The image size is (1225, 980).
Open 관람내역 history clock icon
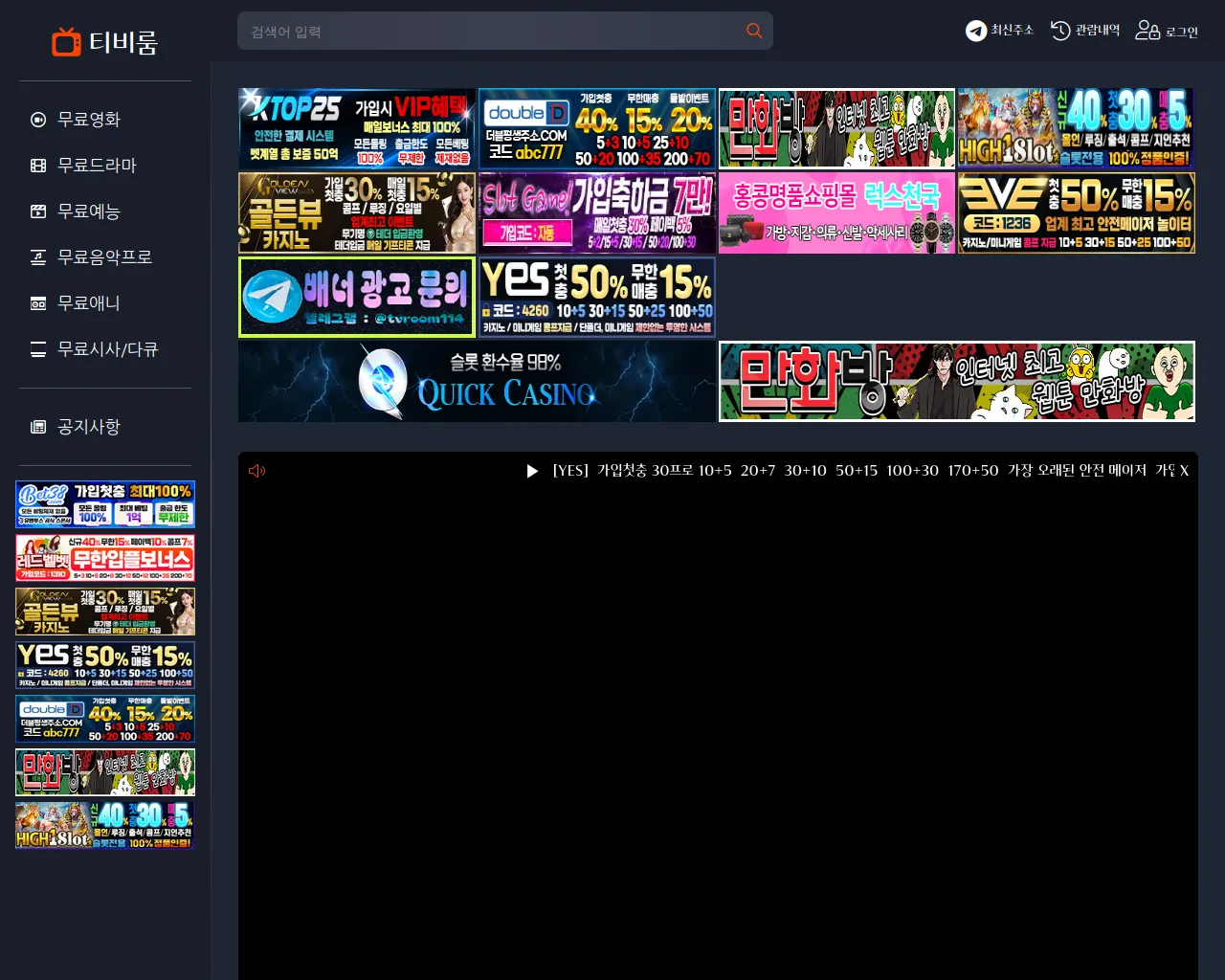pos(1060,31)
